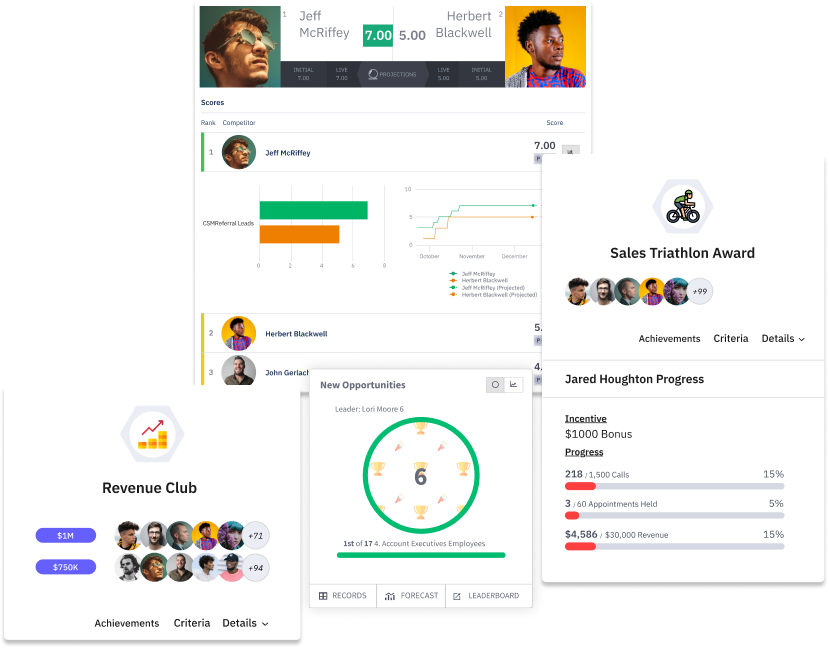This screenshot has width=829, height=648.
Task: Open the Forecast chart view
Action: click(x=411, y=596)
